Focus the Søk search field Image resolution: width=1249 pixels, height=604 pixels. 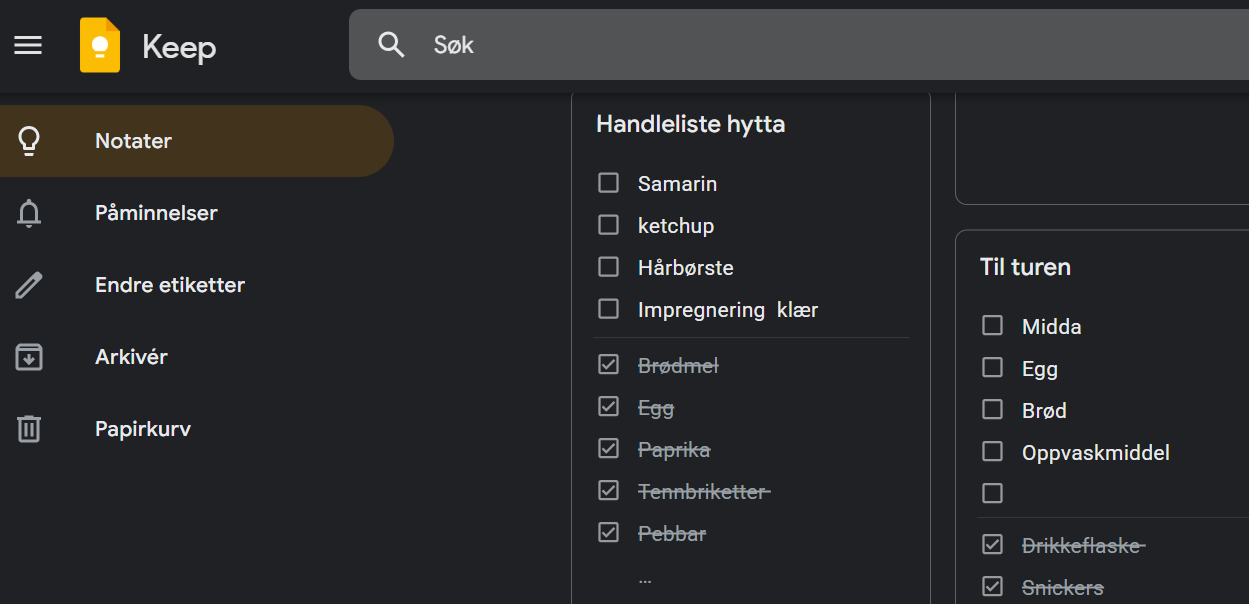point(800,45)
